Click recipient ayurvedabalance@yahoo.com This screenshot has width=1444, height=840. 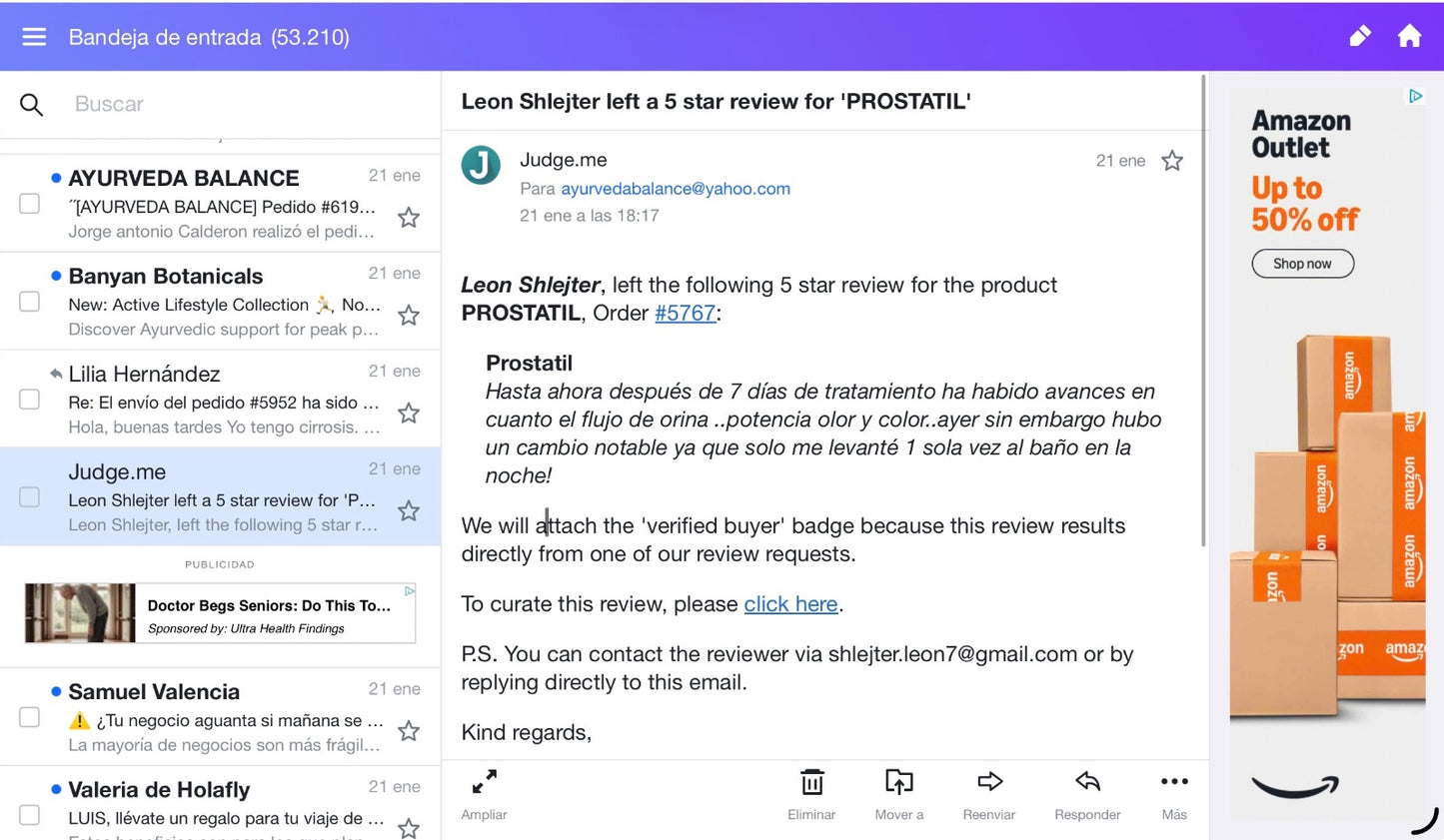click(676, 189)
